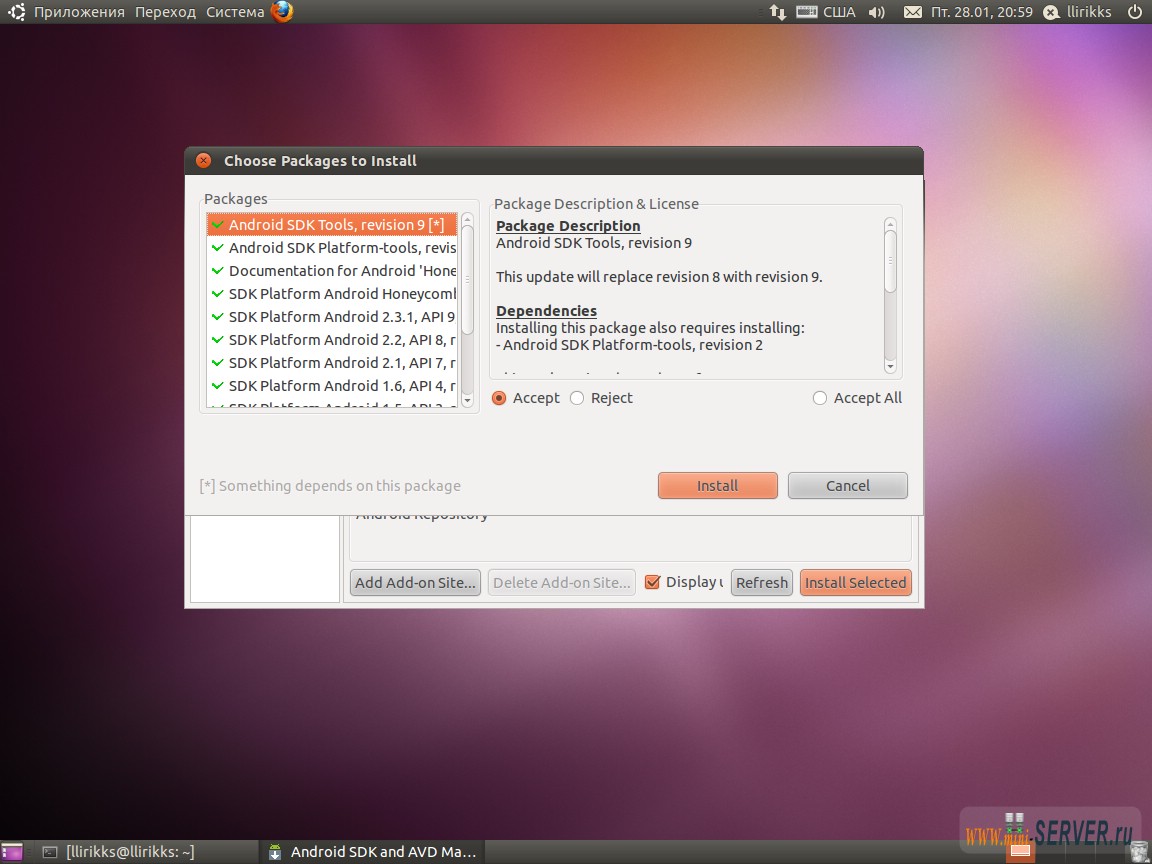The height and width of the screenshot is (864, 1152).
Task: Click the mail envelope indicator in the panel
Action: (912, 12)
